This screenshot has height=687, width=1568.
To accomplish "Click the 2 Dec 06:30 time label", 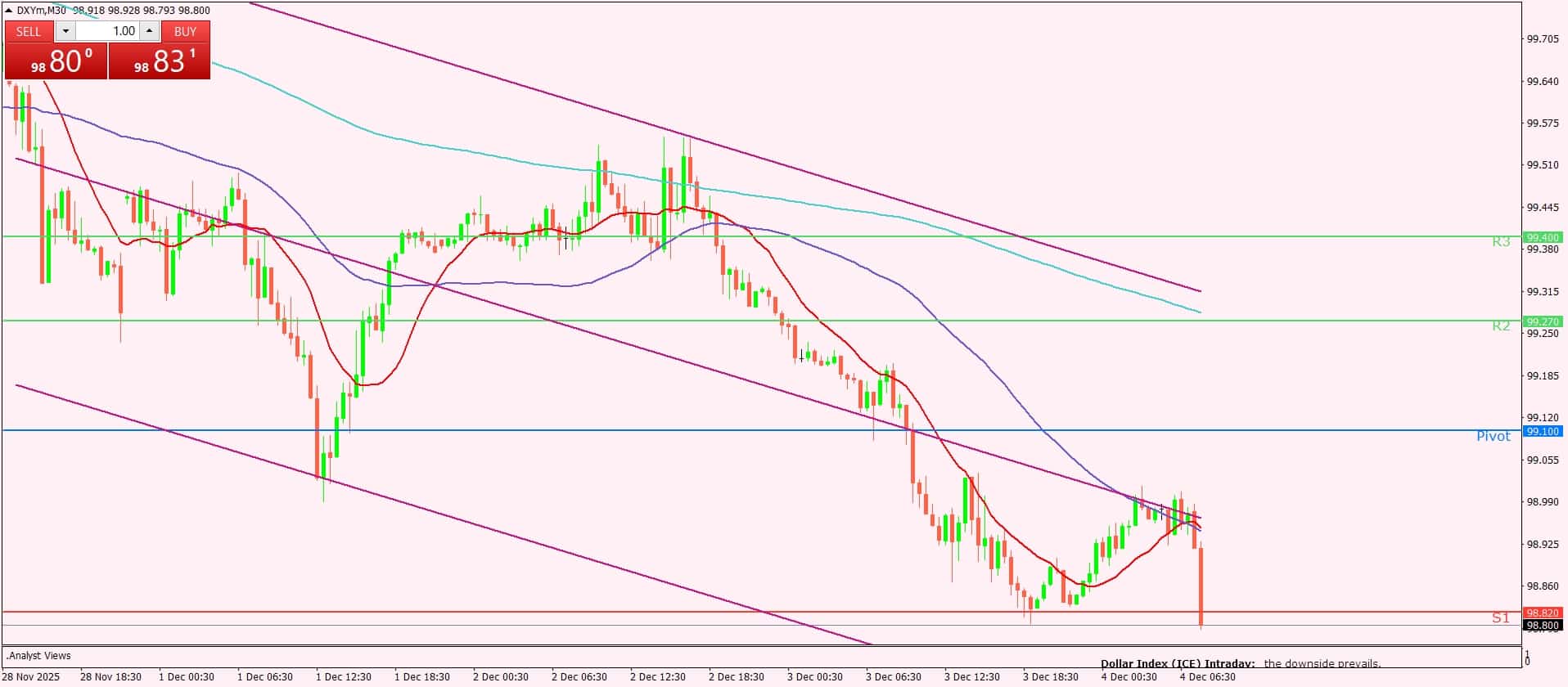I will [x=579, y=677].
